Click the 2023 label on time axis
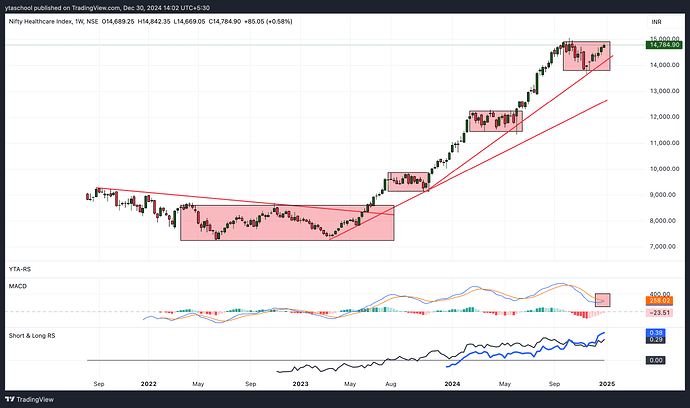690x408 pixels. click(x=299, y=383)
